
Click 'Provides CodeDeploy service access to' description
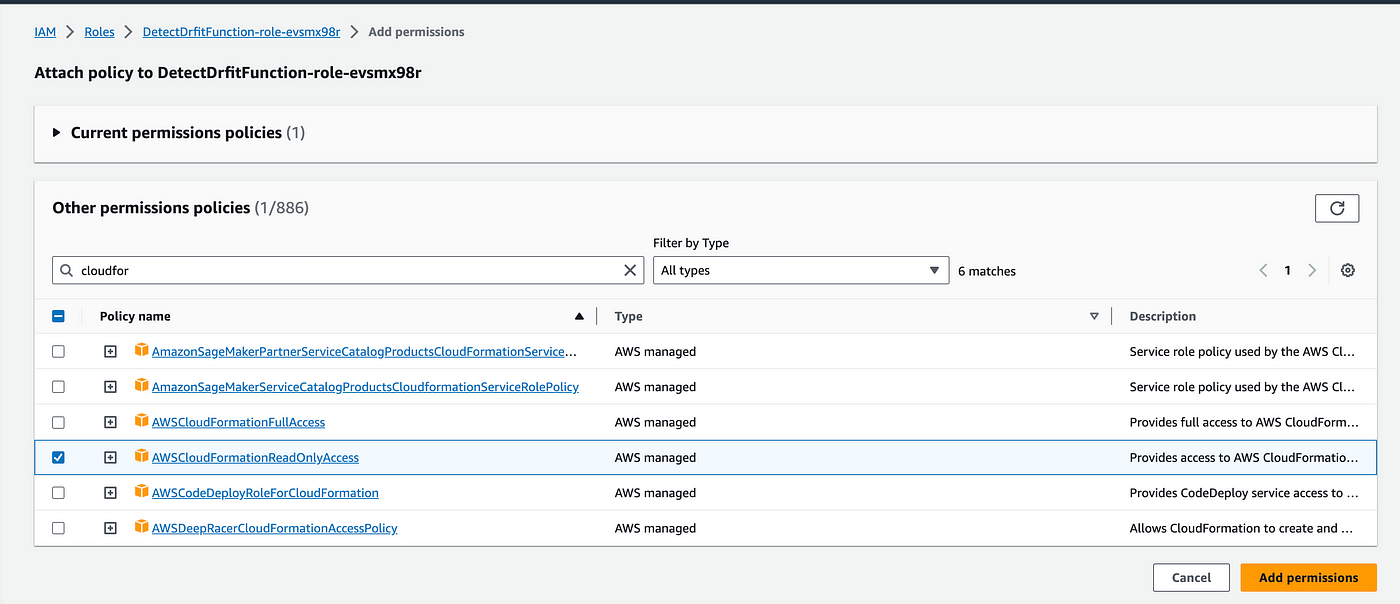pyautogui.click(x=1244, y=493)
